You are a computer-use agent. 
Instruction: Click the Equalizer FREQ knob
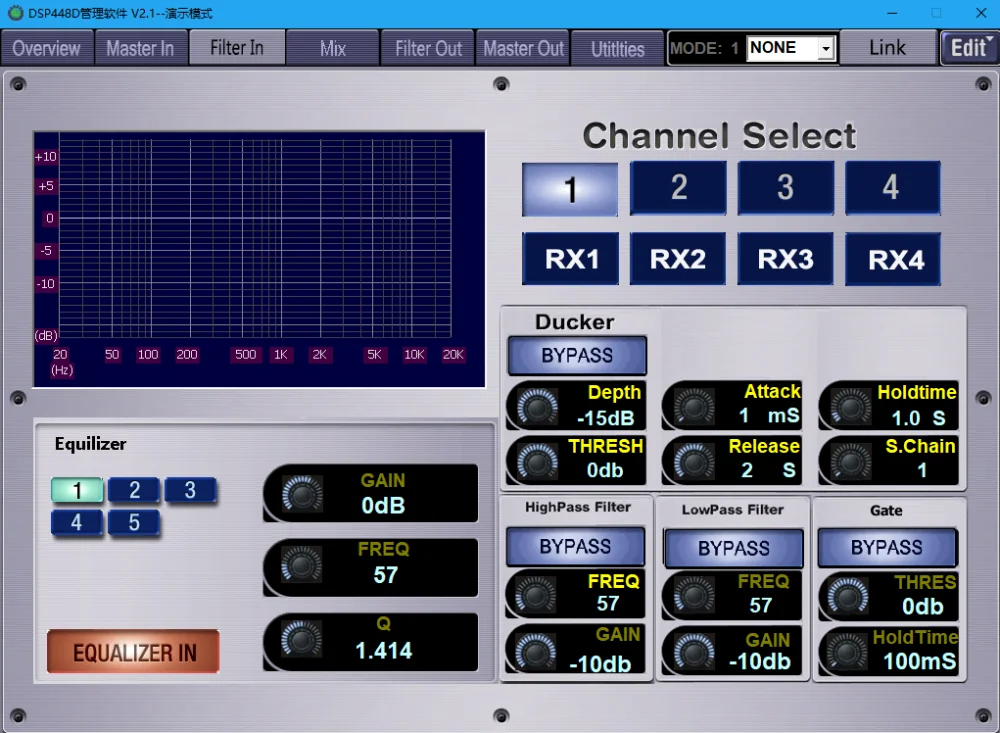[302, 565]
